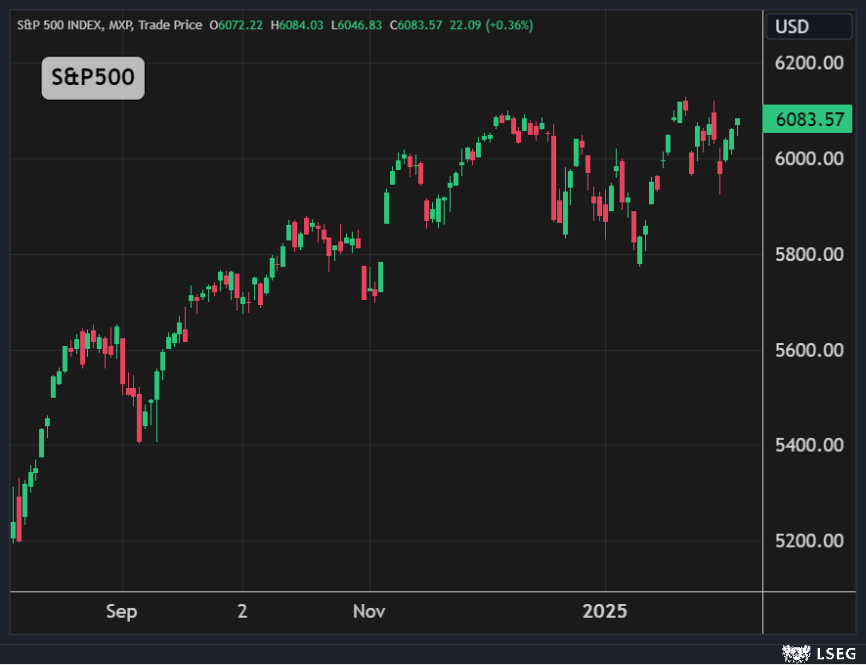Click the 5400.00 price axis label
The height and width of the screenshot is (665, 866).
point(809,445)
